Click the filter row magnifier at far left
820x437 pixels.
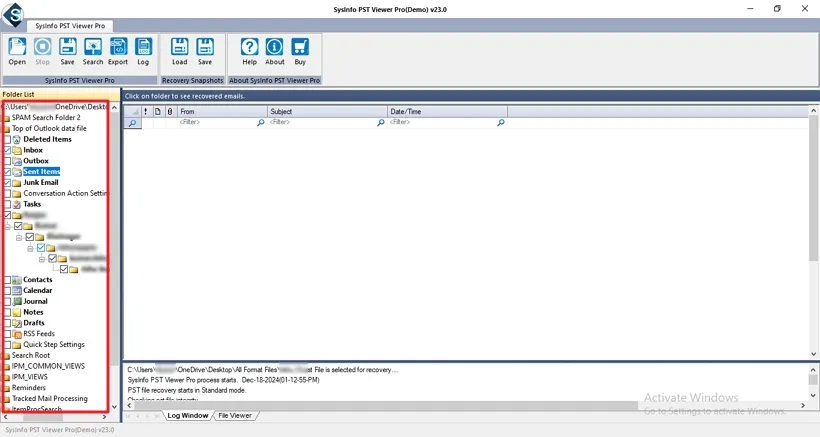point(132,123)
